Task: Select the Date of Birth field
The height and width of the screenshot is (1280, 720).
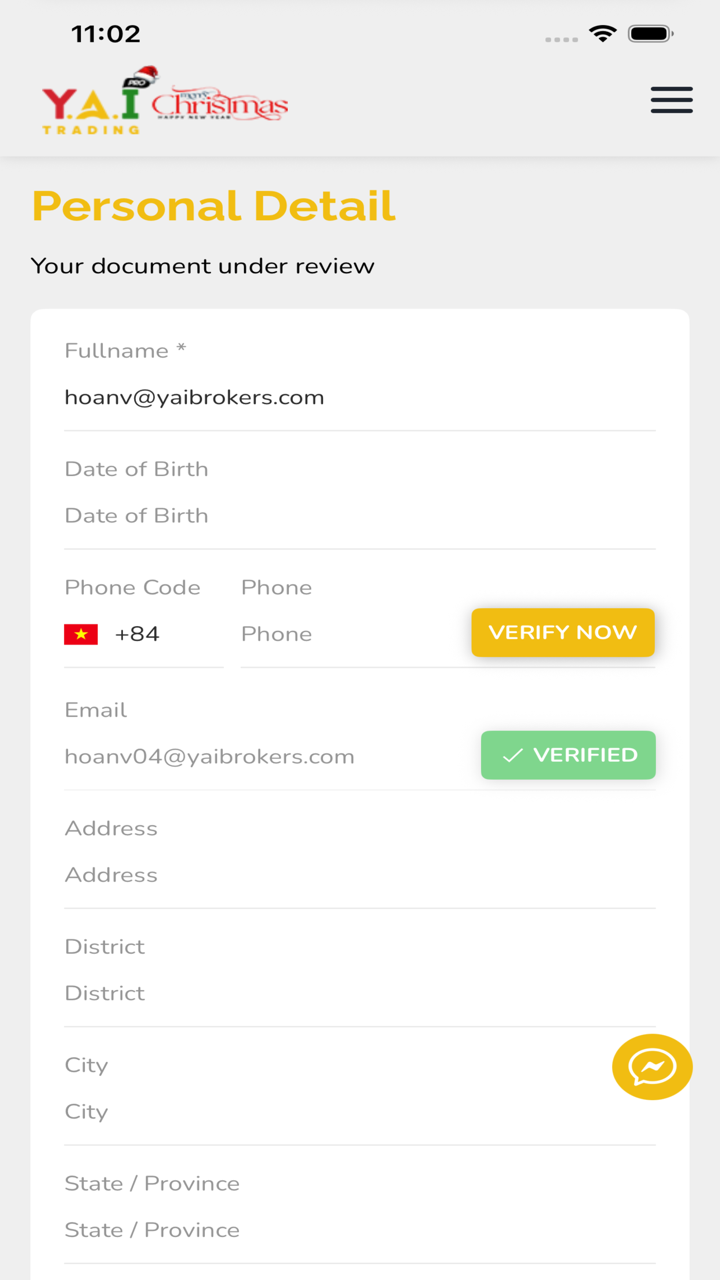Action: 360,516
